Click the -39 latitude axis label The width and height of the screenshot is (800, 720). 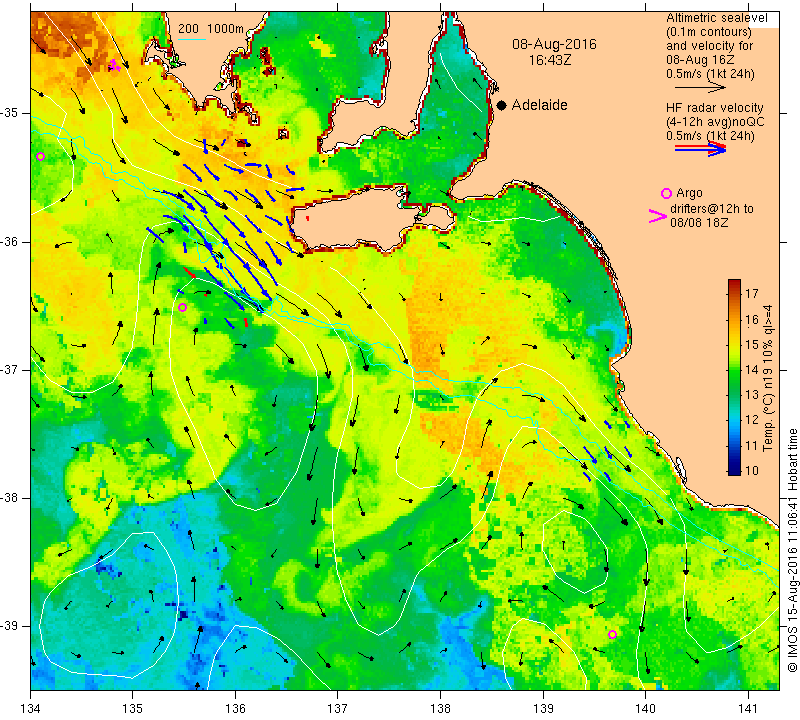point(12,626)
